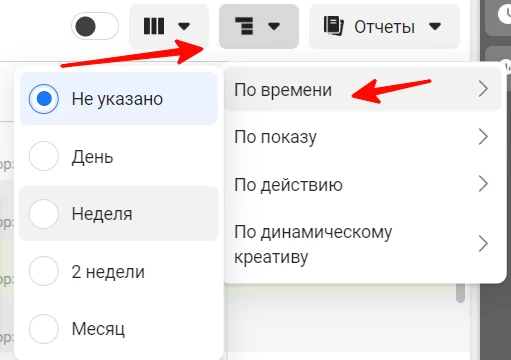511x360 pixels.
Task: Select the Не указано radio button
Action: (x=44, y=99)
